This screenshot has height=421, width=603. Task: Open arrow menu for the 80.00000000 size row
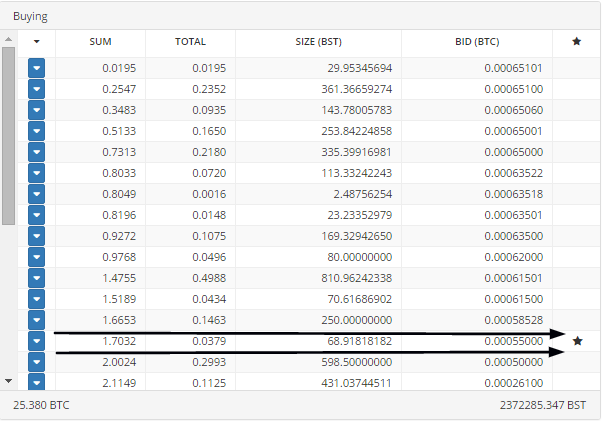coord(37,257)
